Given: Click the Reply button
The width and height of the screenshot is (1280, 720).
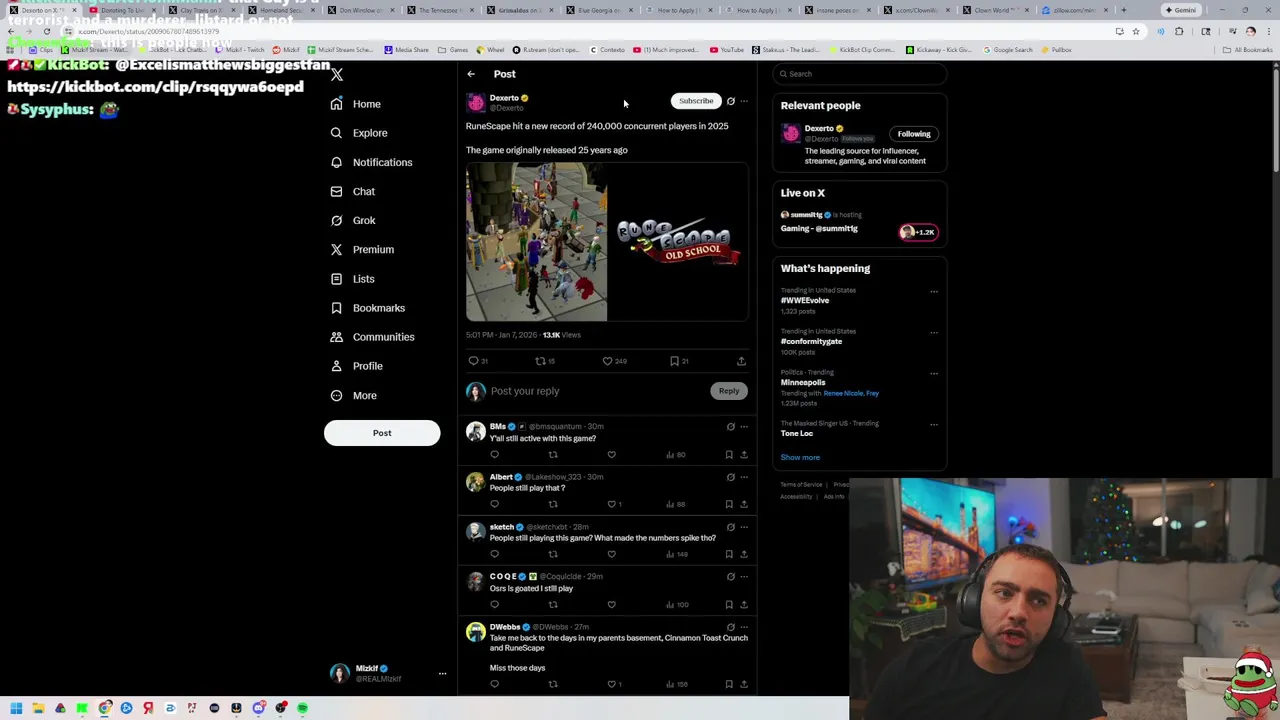Looking at the screenshot, I should (729, 391).
